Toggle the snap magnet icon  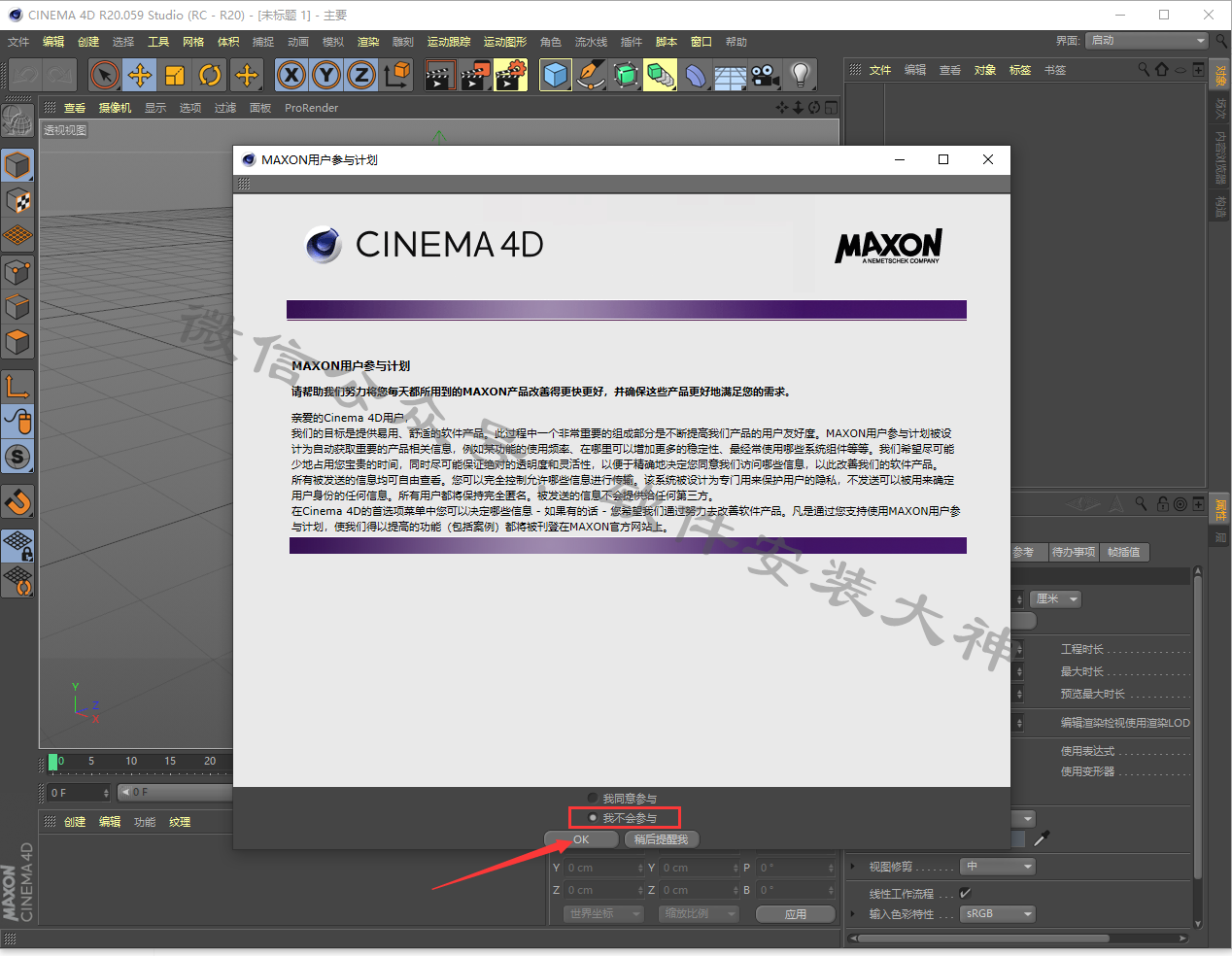(x=17, y=501)
